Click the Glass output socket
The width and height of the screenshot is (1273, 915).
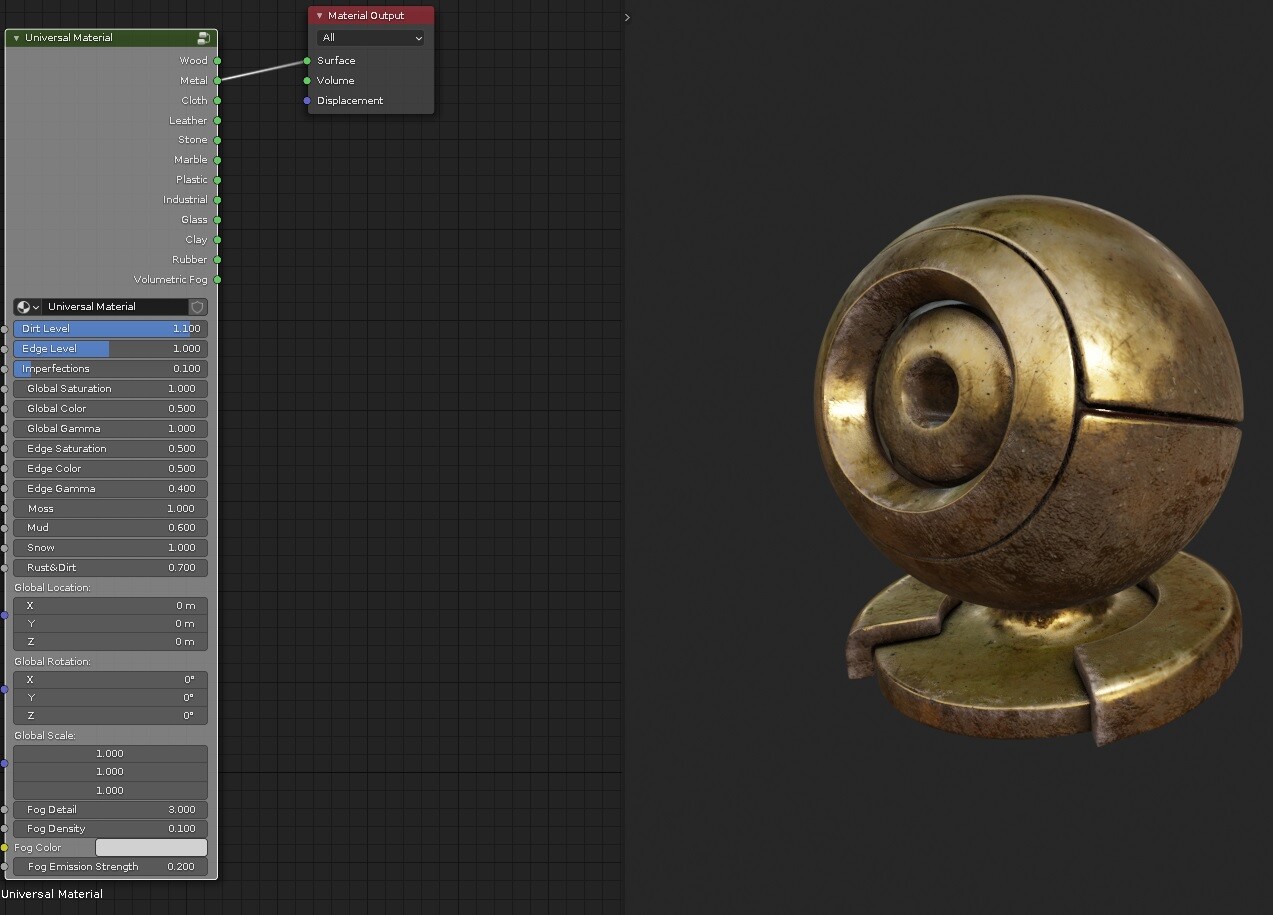coord(218,219)
